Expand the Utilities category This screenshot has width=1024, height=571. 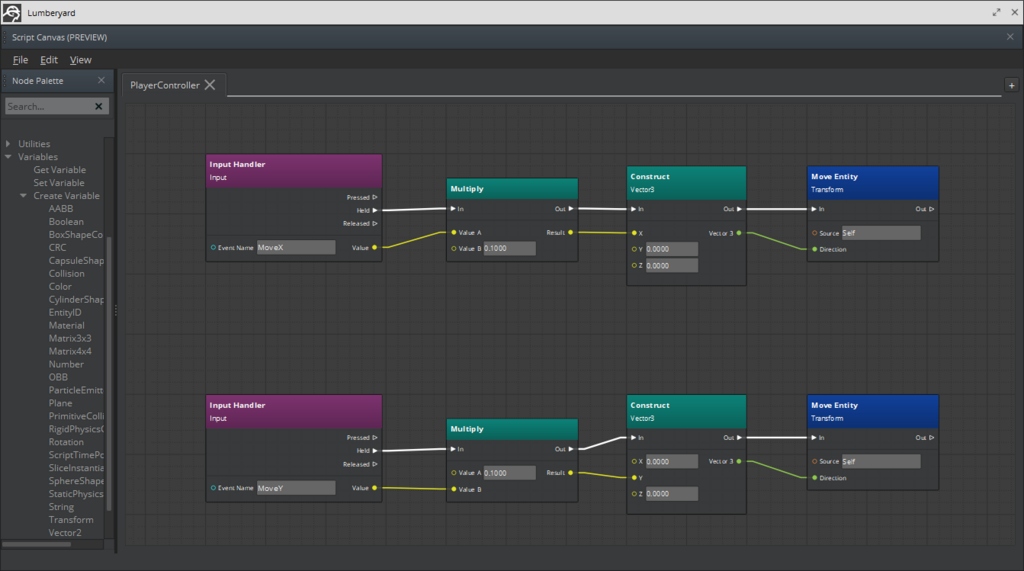(8, 144)
